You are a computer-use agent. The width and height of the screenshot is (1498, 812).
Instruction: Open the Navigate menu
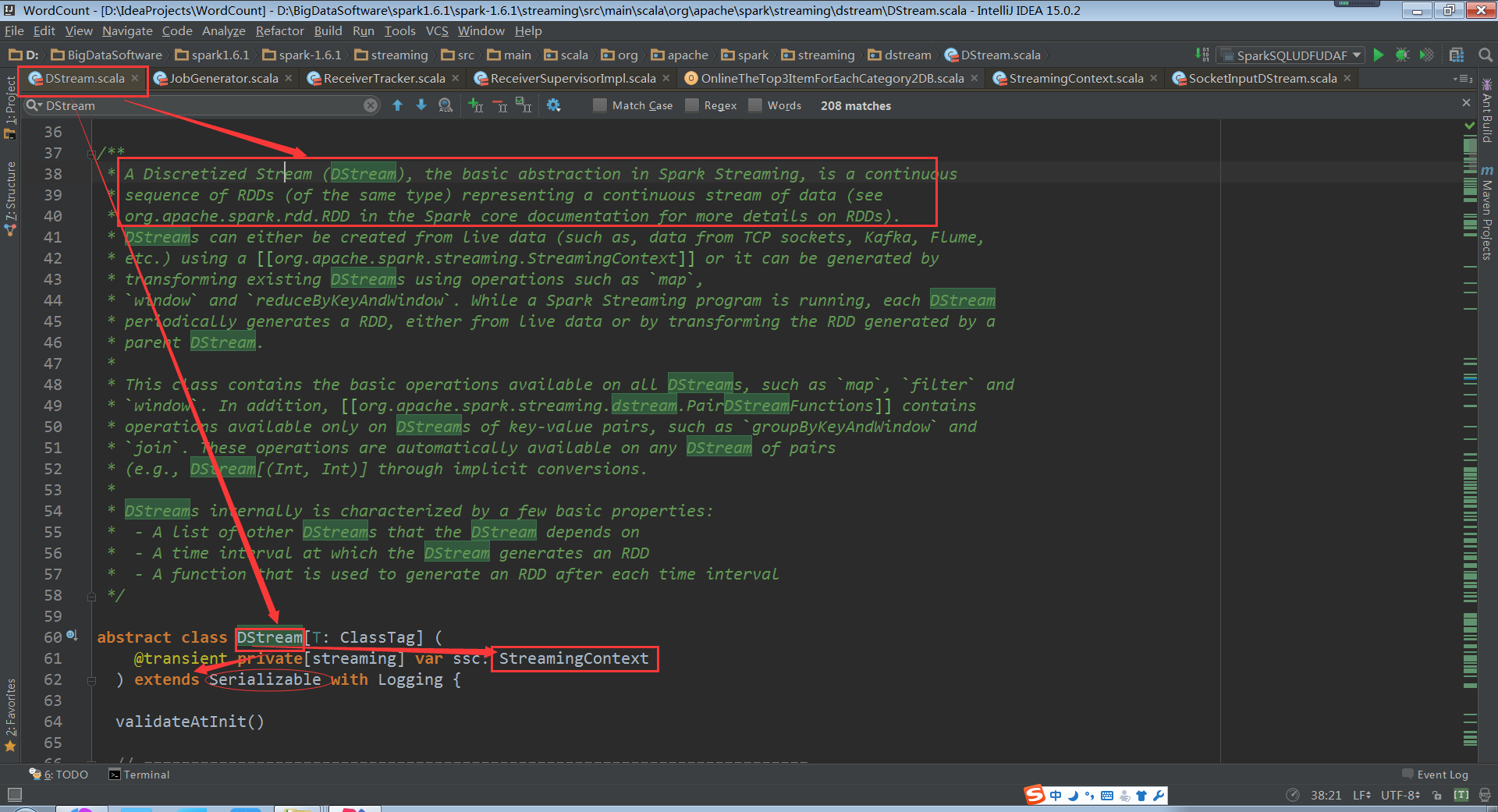(x=127, y=31)
